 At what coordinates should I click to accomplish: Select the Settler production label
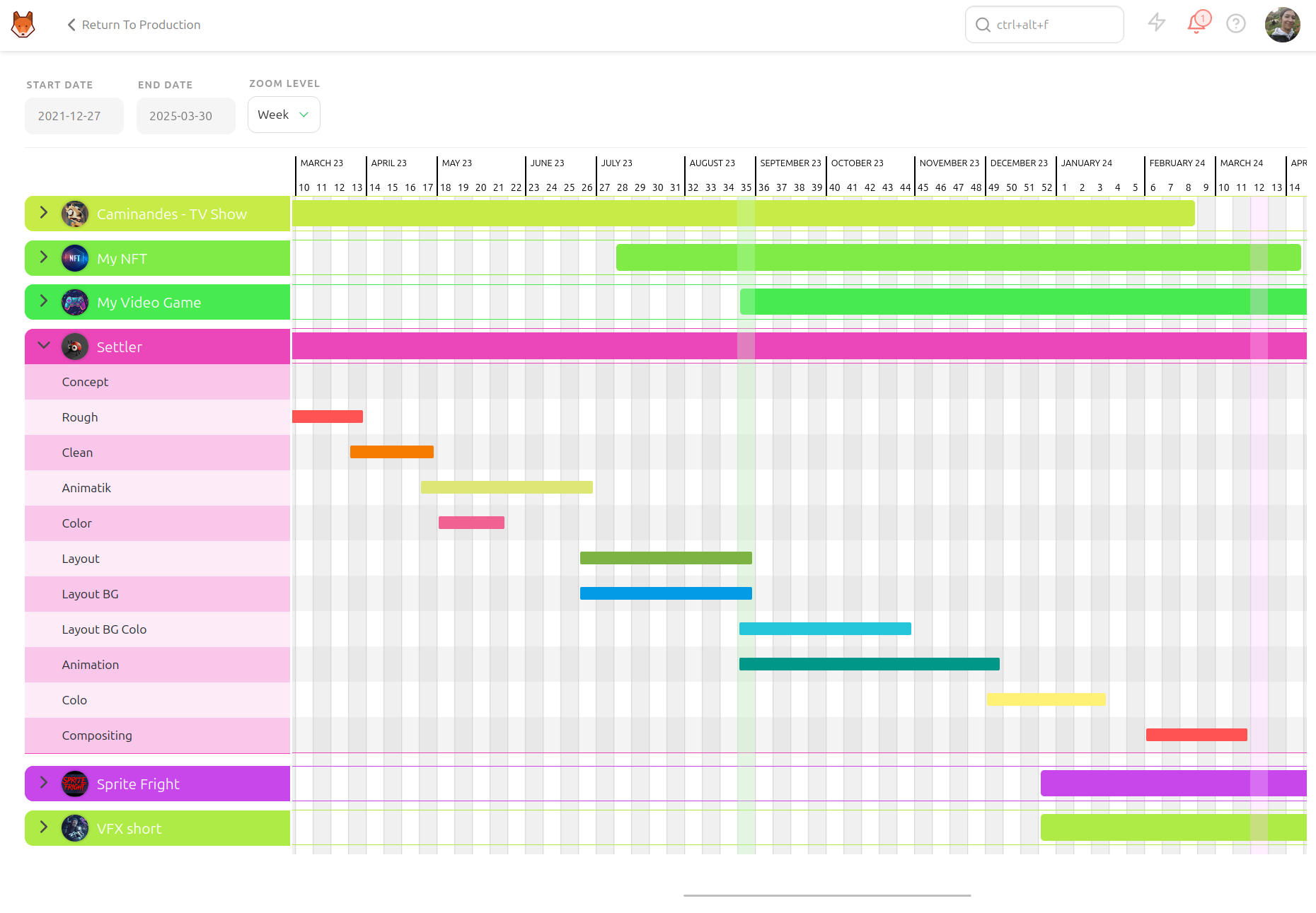(119, 347)
